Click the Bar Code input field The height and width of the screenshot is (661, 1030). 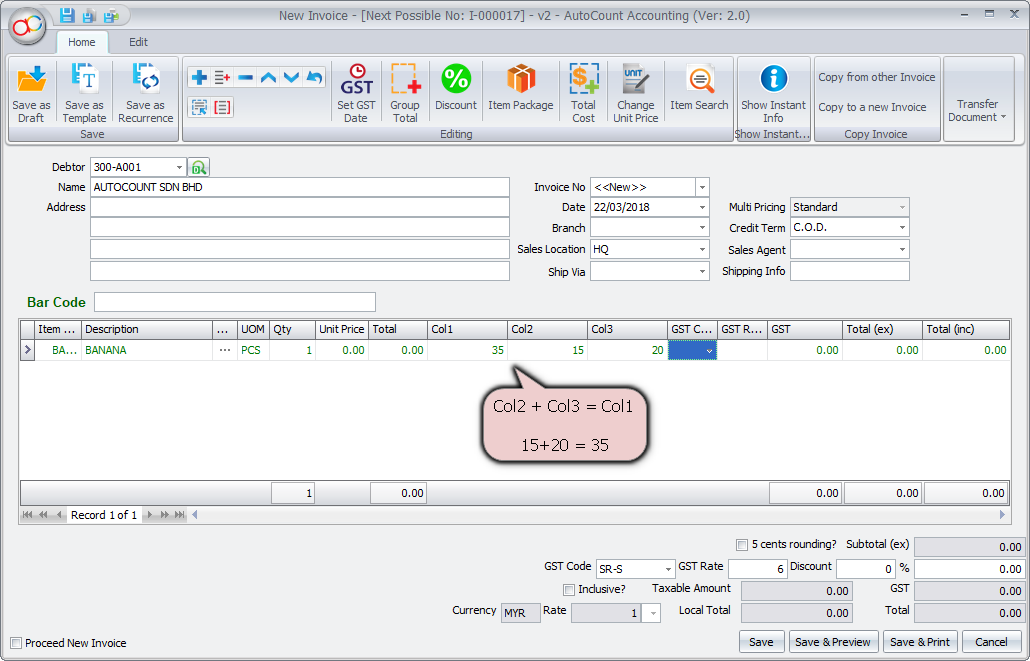(235, 302)
